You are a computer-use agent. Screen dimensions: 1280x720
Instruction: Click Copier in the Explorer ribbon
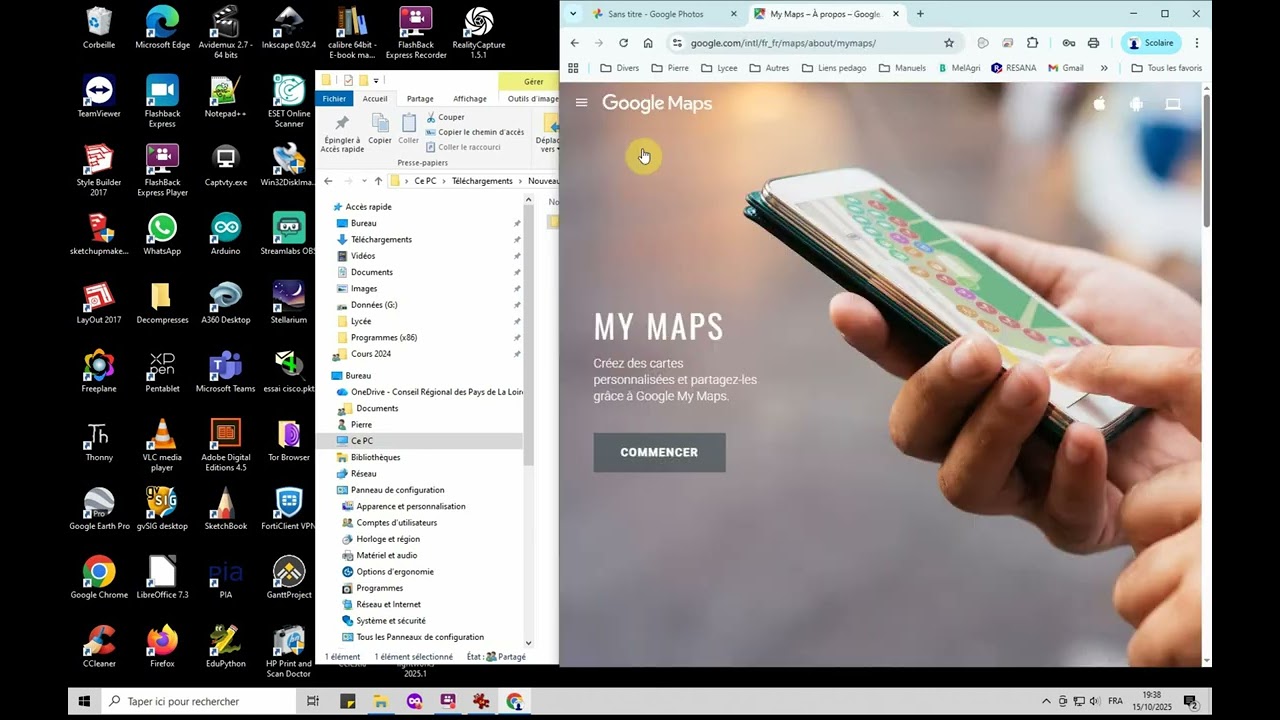click(x=380, y=129)
